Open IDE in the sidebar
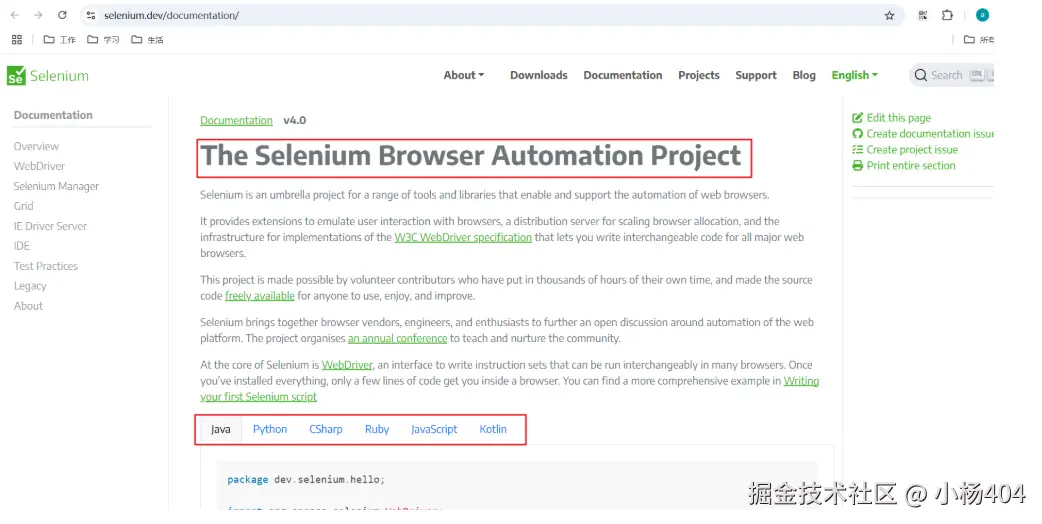 (x=22, y=246)
